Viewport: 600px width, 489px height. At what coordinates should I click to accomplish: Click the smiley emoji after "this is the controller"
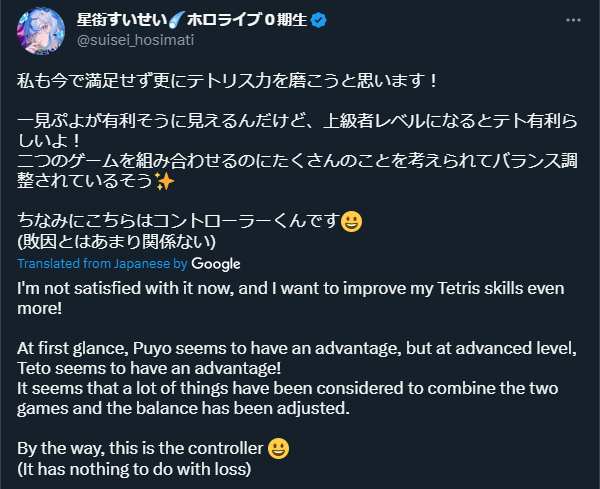(x=278, y=448)
